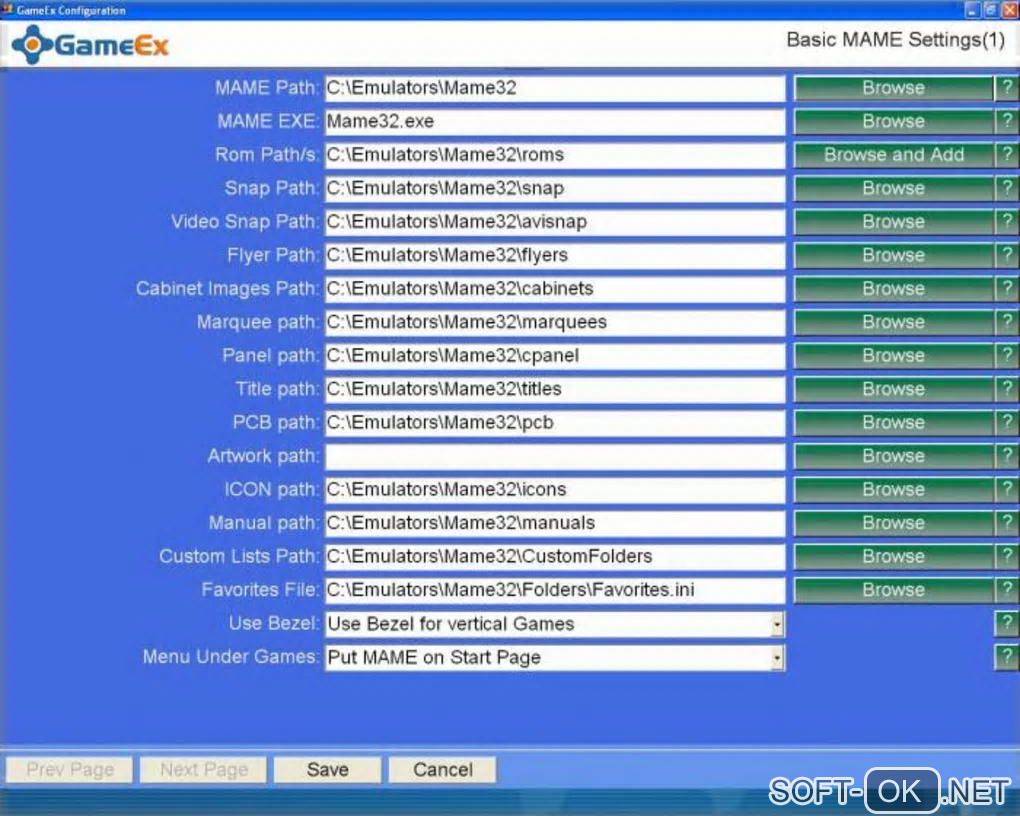The width and height of the screenshot is (1020, 816).
Task: Click into the PCB path field
Action: pos(555,422)
